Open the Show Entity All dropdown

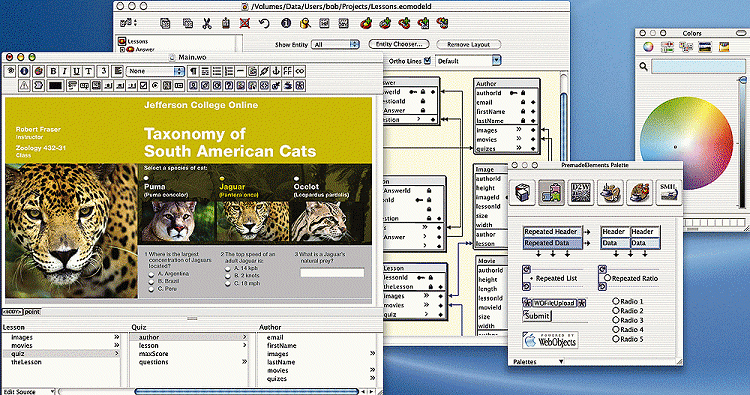pyautogui.click(x=335, y=44)
